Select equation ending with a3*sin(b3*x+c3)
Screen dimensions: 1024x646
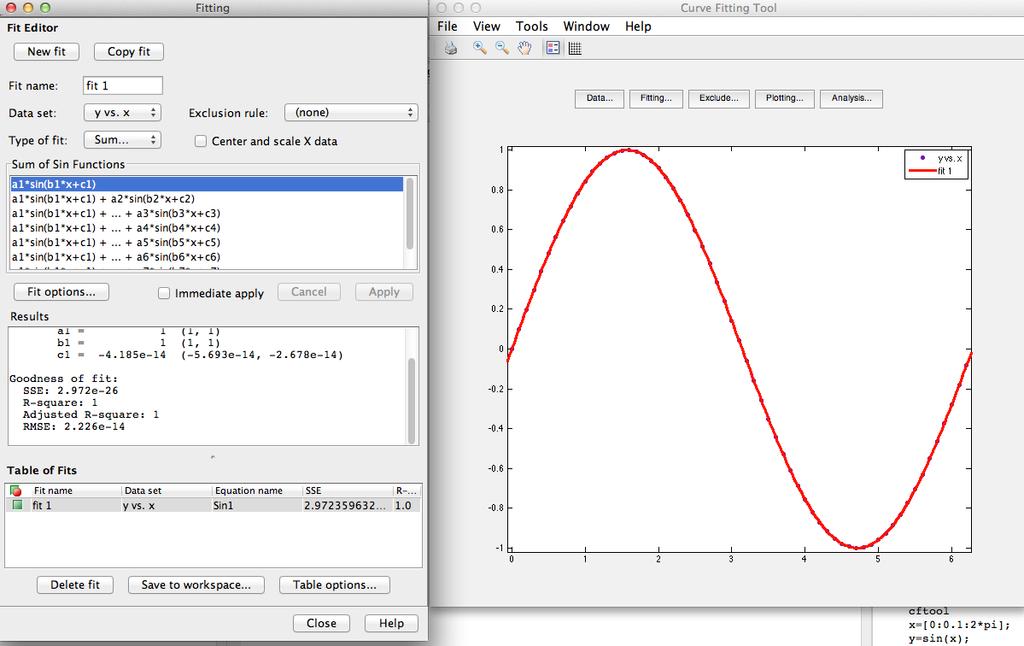(207, 213)
